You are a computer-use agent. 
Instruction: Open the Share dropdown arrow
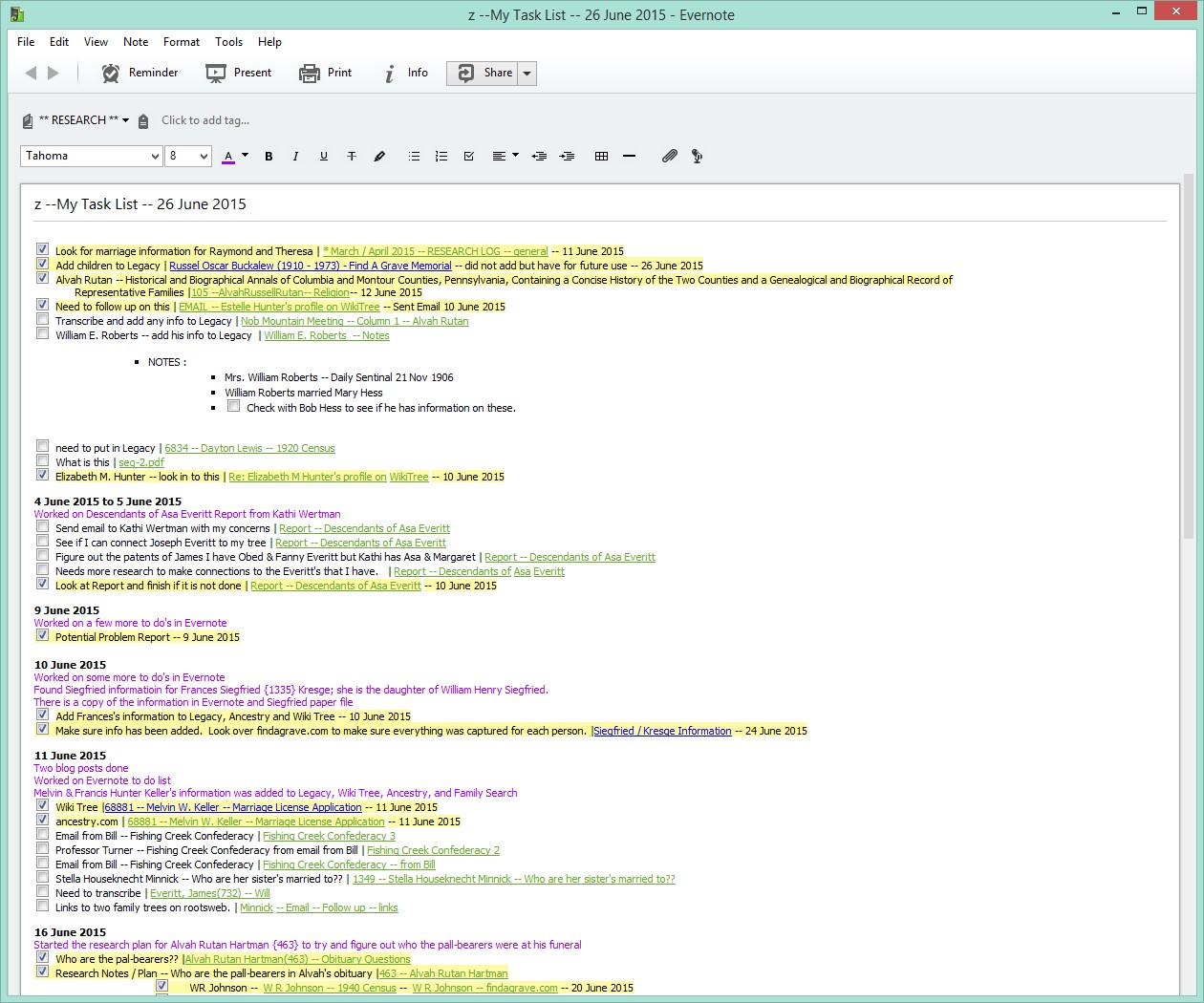[x=527, y=73]
